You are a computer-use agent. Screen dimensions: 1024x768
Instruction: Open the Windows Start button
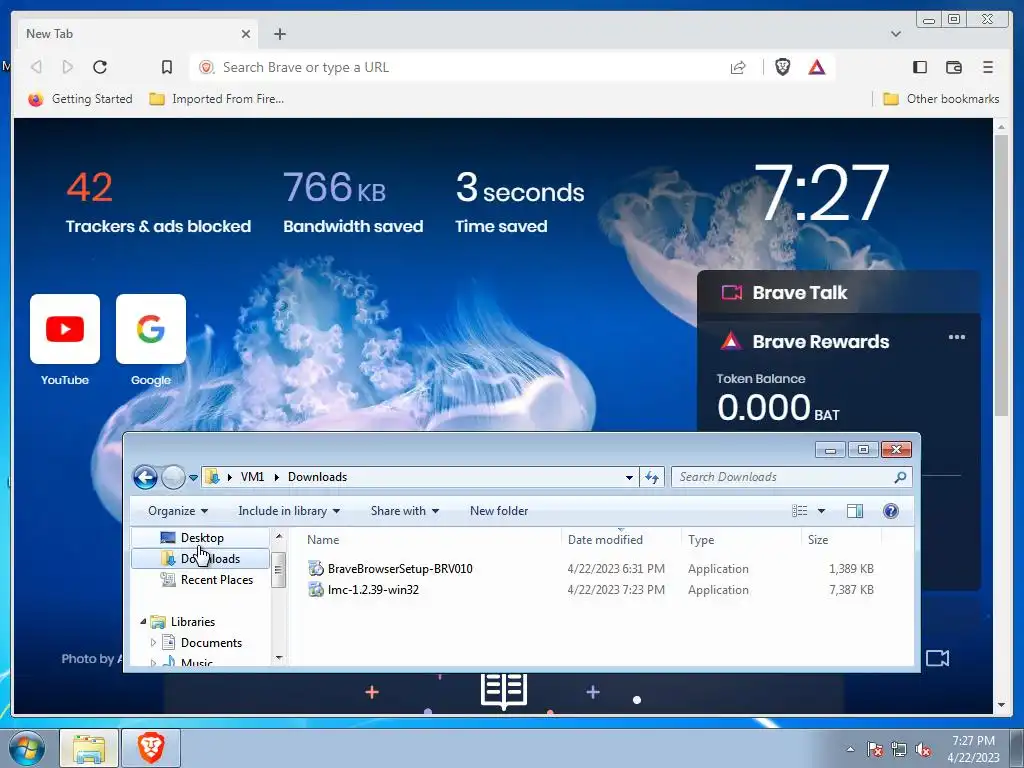click(x=26, y=748)
